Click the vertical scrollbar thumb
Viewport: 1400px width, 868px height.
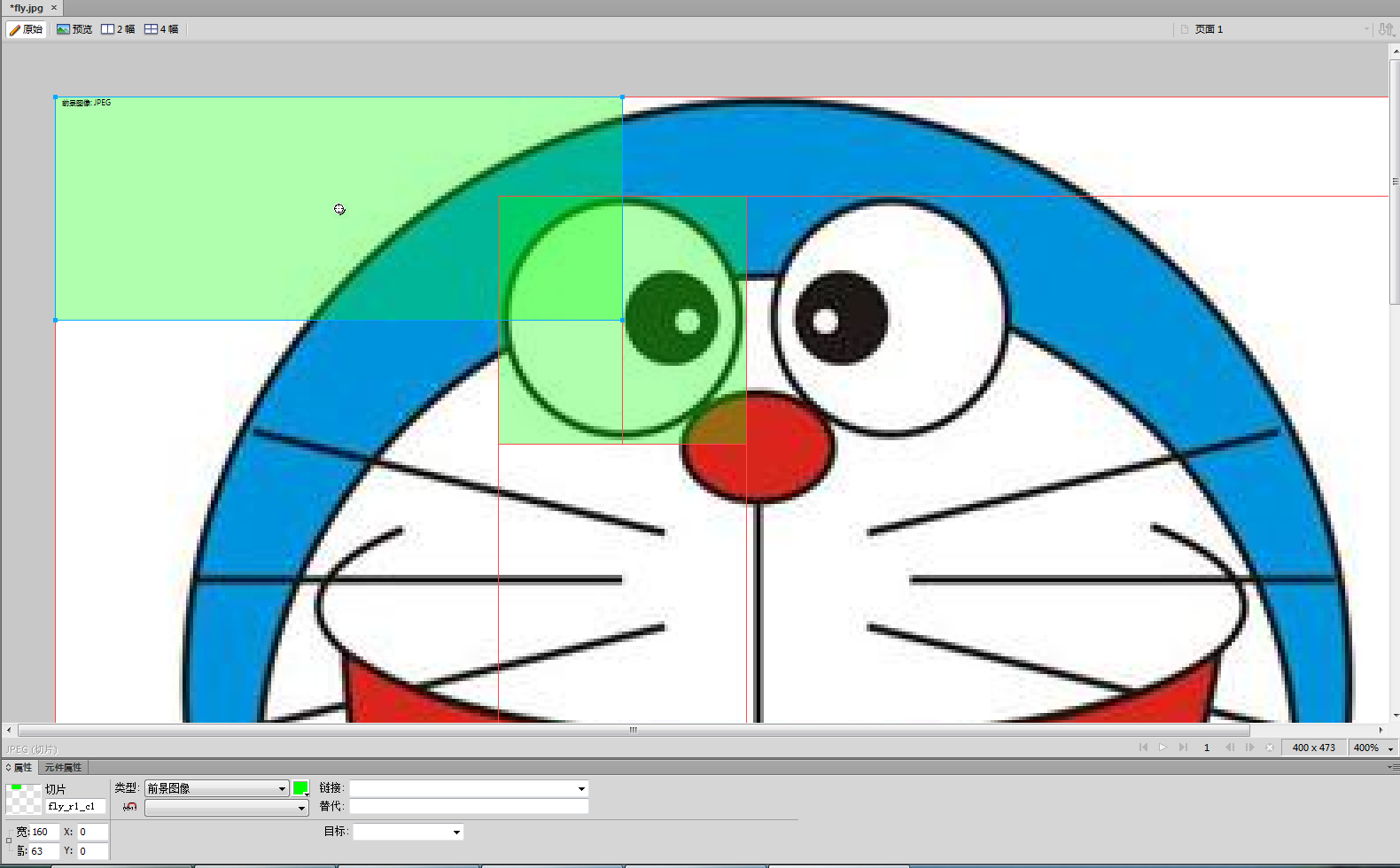pyautogui.click(x=1394, y=181)
